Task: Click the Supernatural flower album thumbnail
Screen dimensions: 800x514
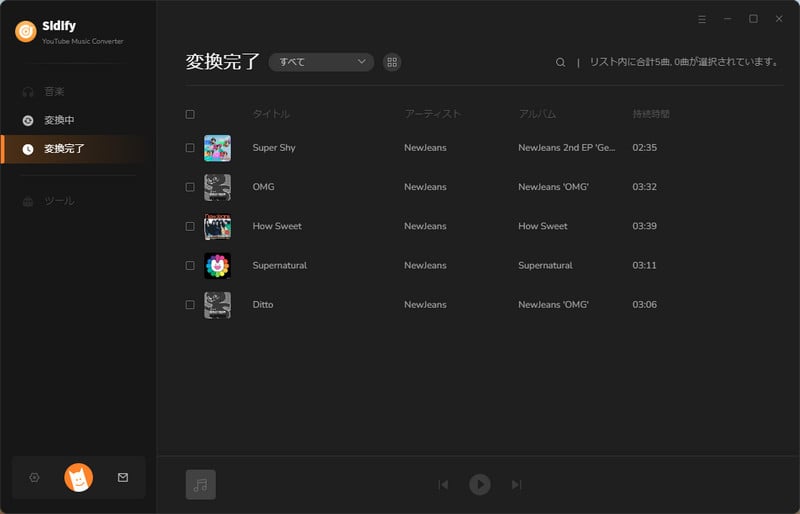Action: click(217, 266)
